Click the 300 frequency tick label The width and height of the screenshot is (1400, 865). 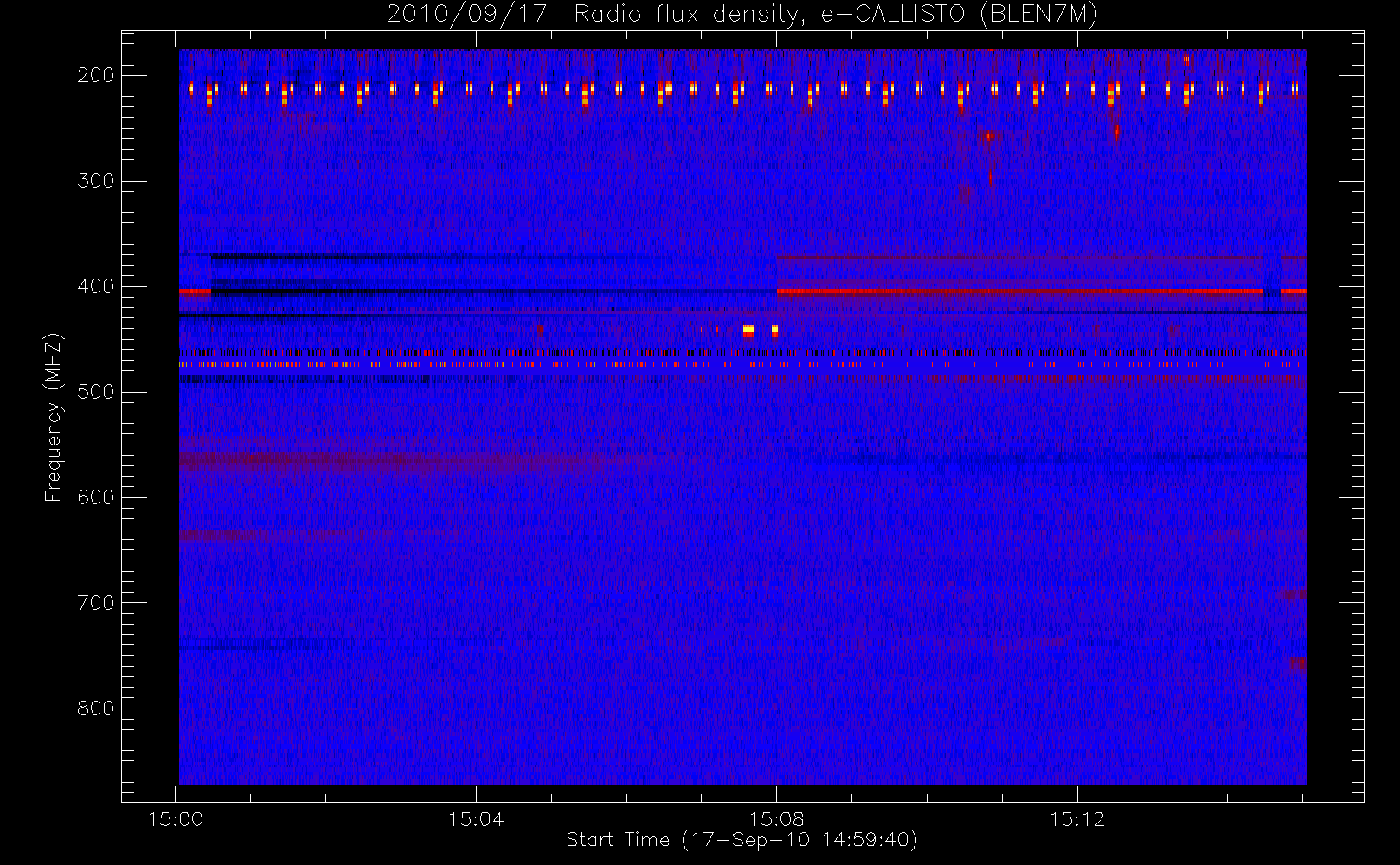pyautogui.click(x=96, y=181)
